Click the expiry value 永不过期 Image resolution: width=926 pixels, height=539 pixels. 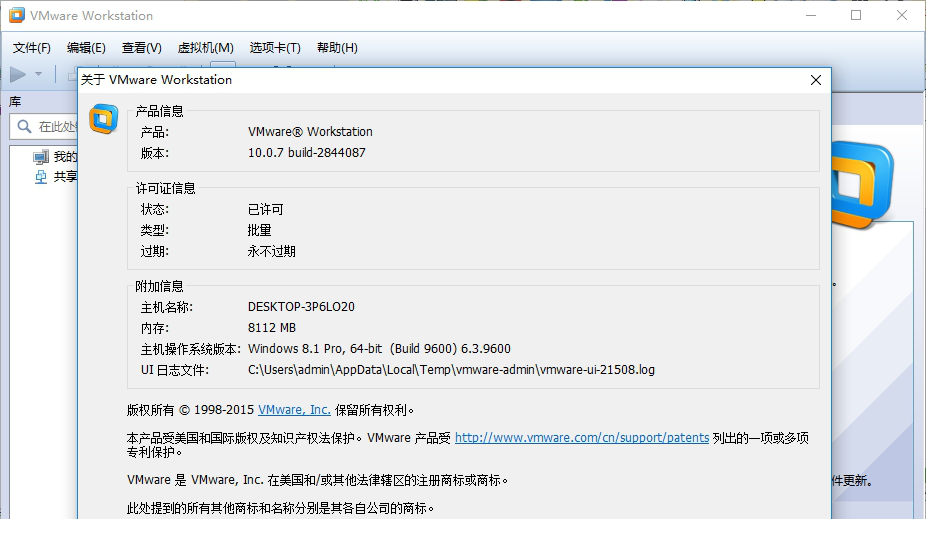click(271, 251)
